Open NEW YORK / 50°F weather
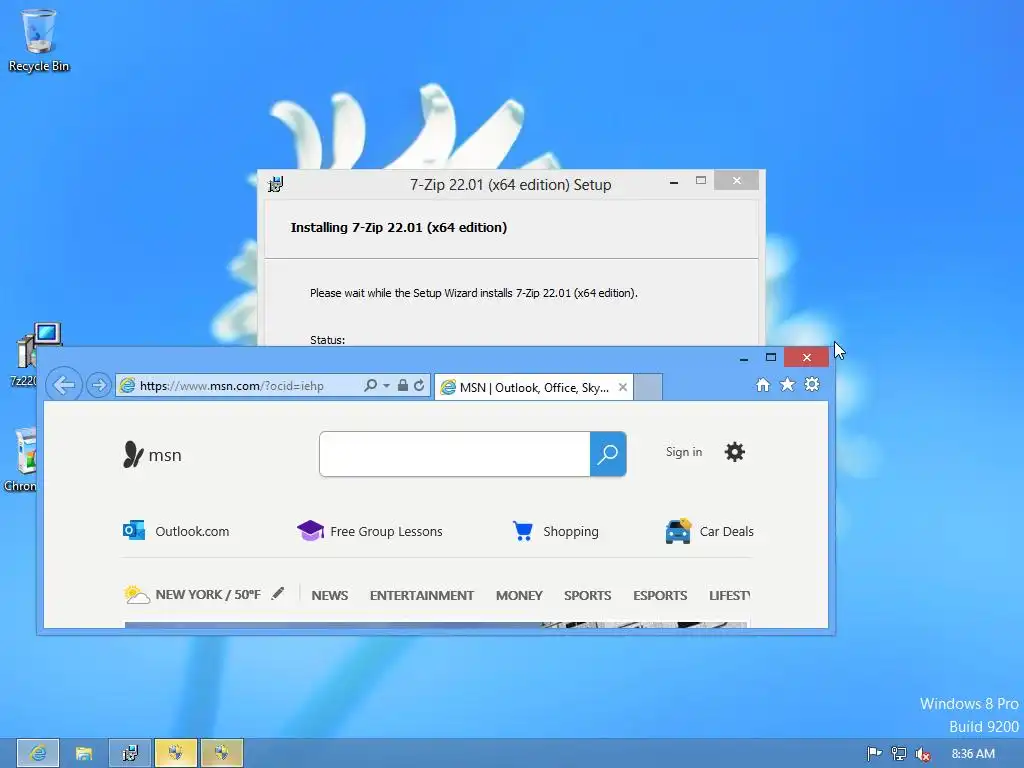Image resolution: width=1024 pixels, height=768 pixels. [x=208, y=595]
